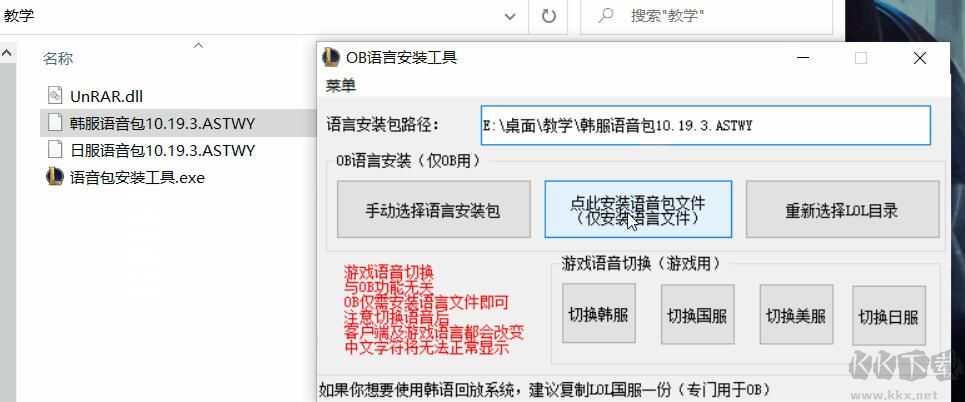This screenshot has height=402, width=965.
Task: Click the 语言安装包路径 path input field
Action: coord(705,125)
